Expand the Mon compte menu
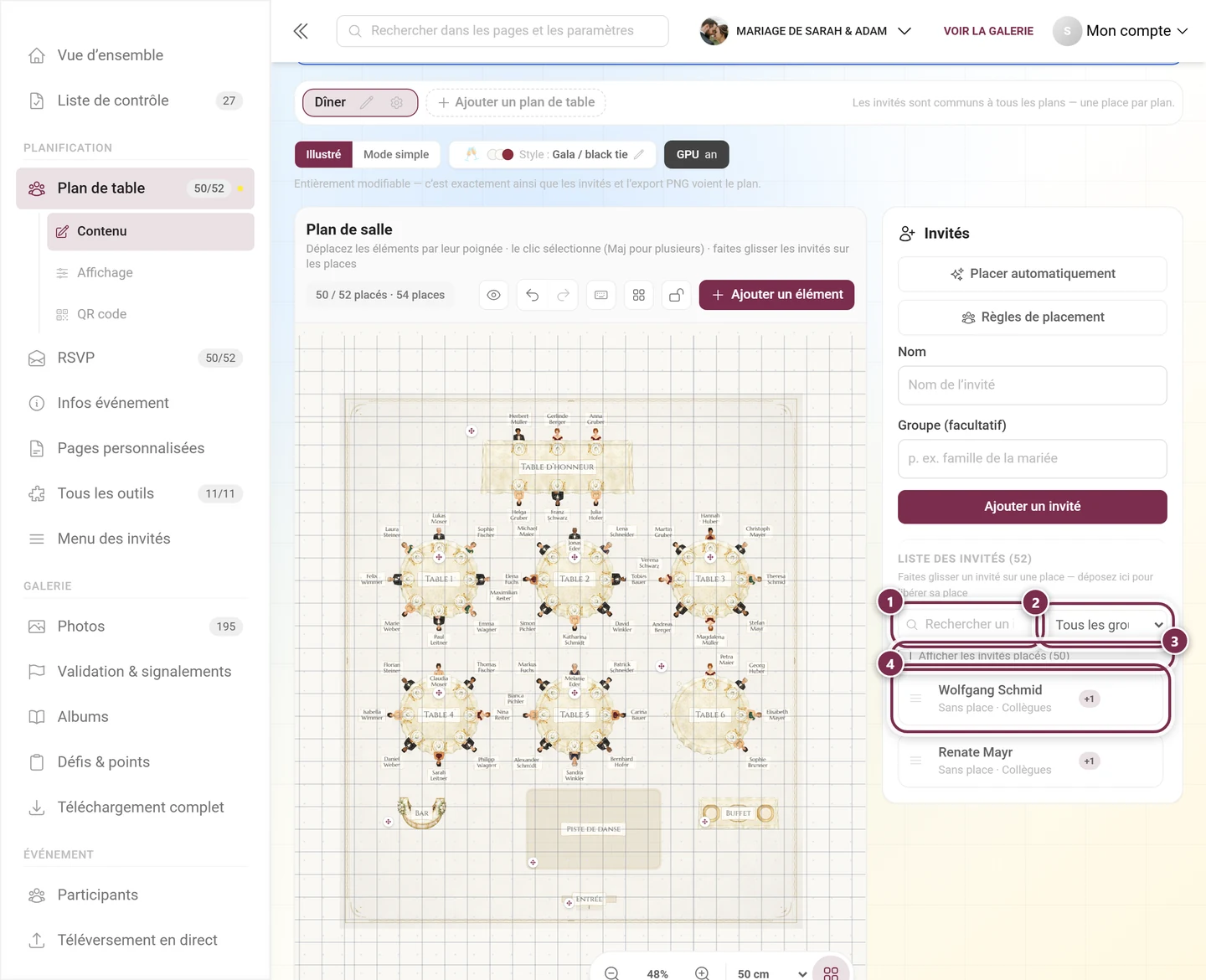This screenshot has height=980, width=1206. pos(1121,31)
